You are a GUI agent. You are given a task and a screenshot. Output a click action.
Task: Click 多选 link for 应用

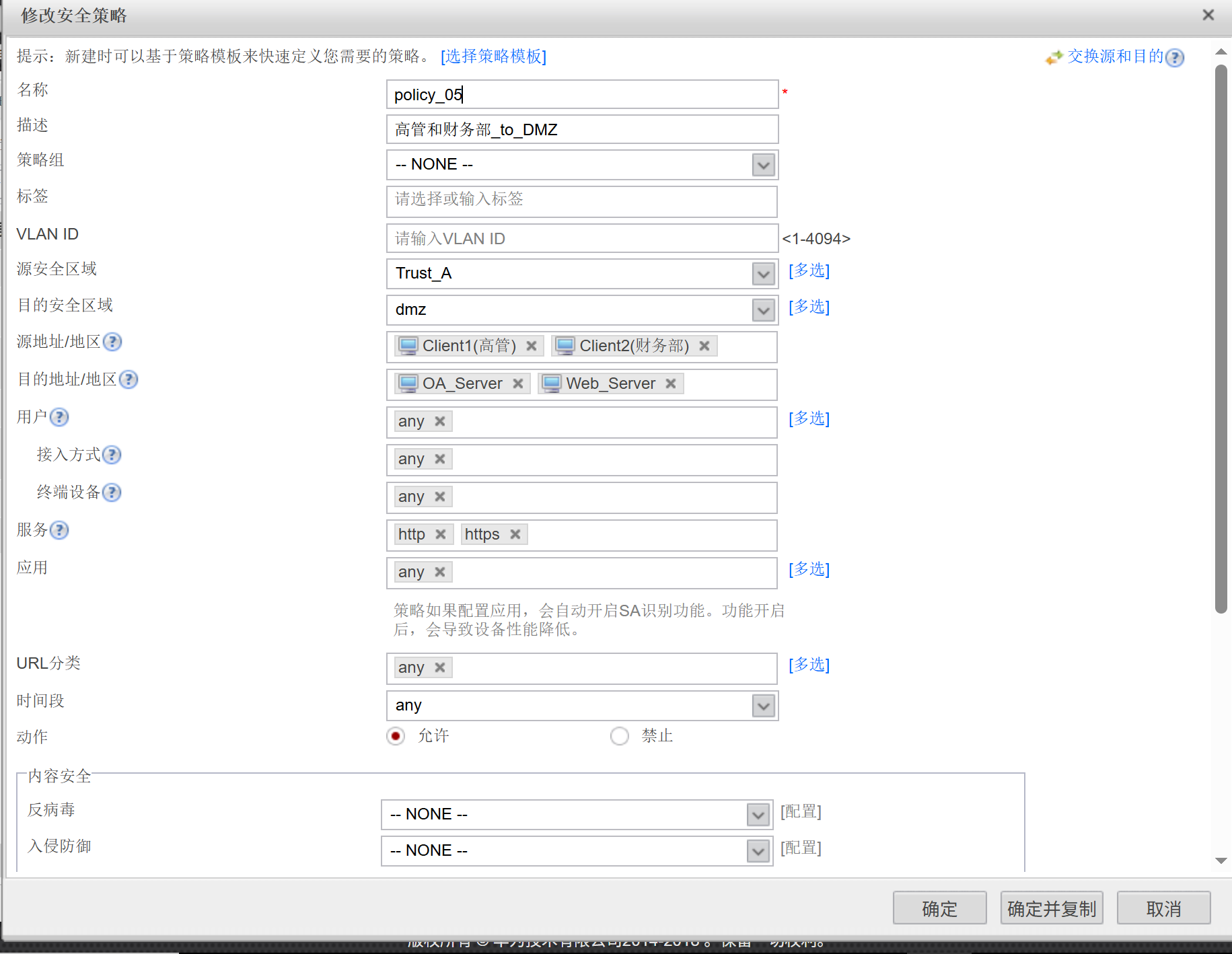(809, 569)
